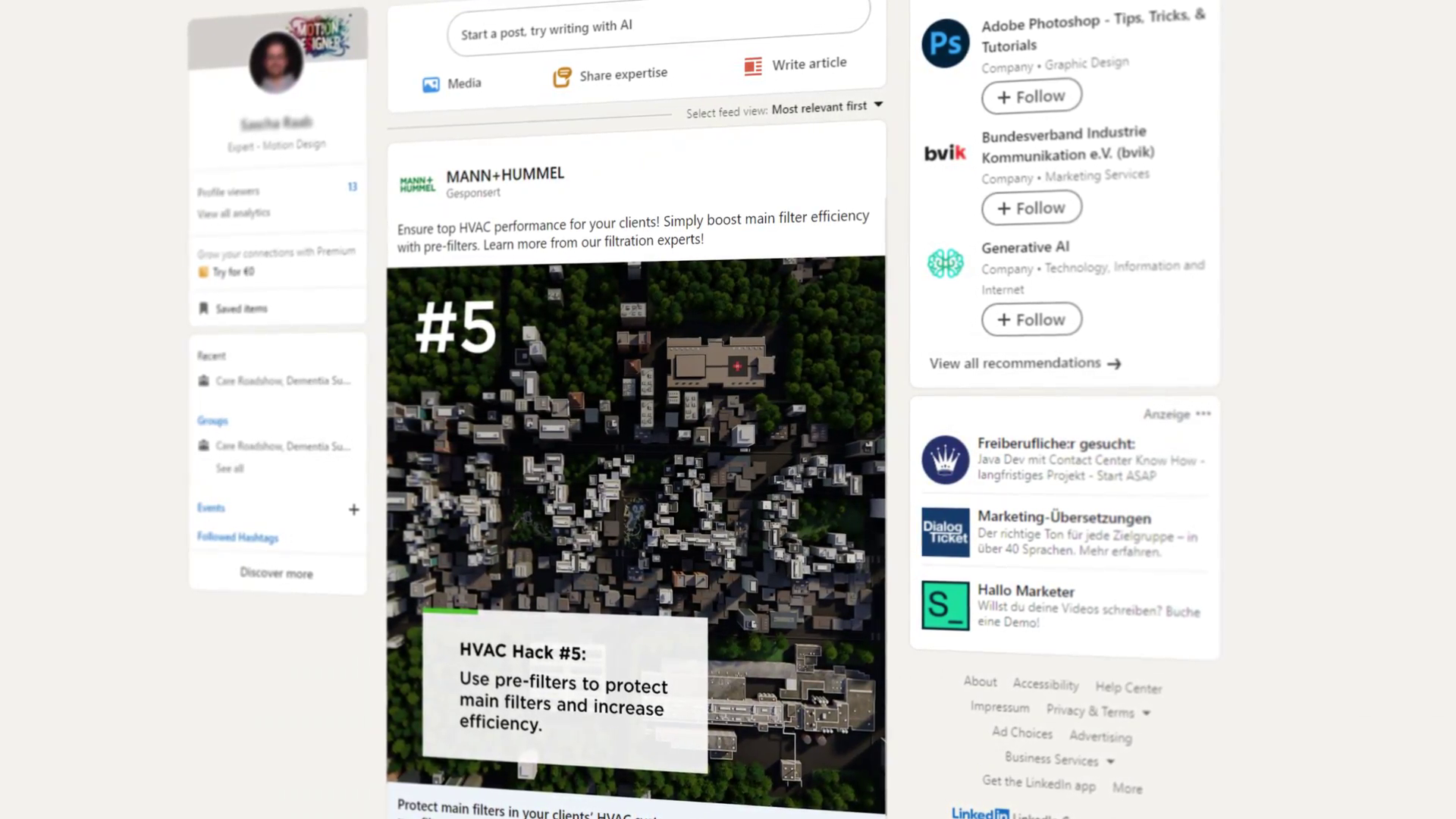The height and width of the screenshot is (819, 1456).
Task: Follow the Generative AI company
Action: [x=1031, y=319]
